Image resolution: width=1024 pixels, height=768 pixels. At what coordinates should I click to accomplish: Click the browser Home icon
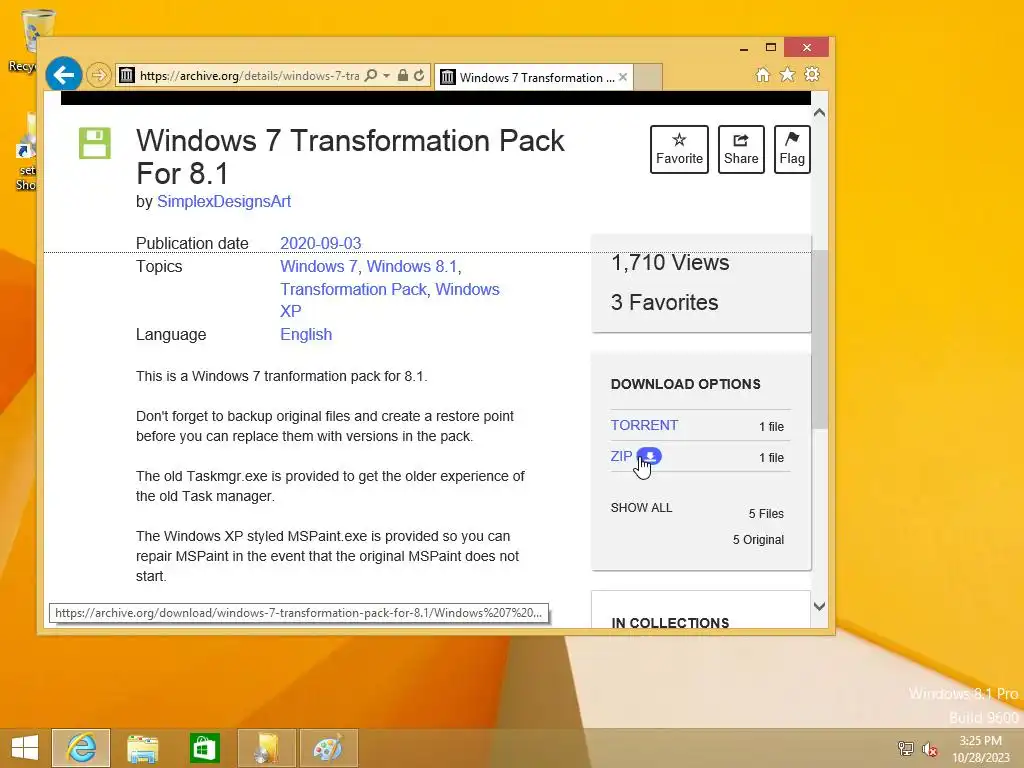[763, 74]
